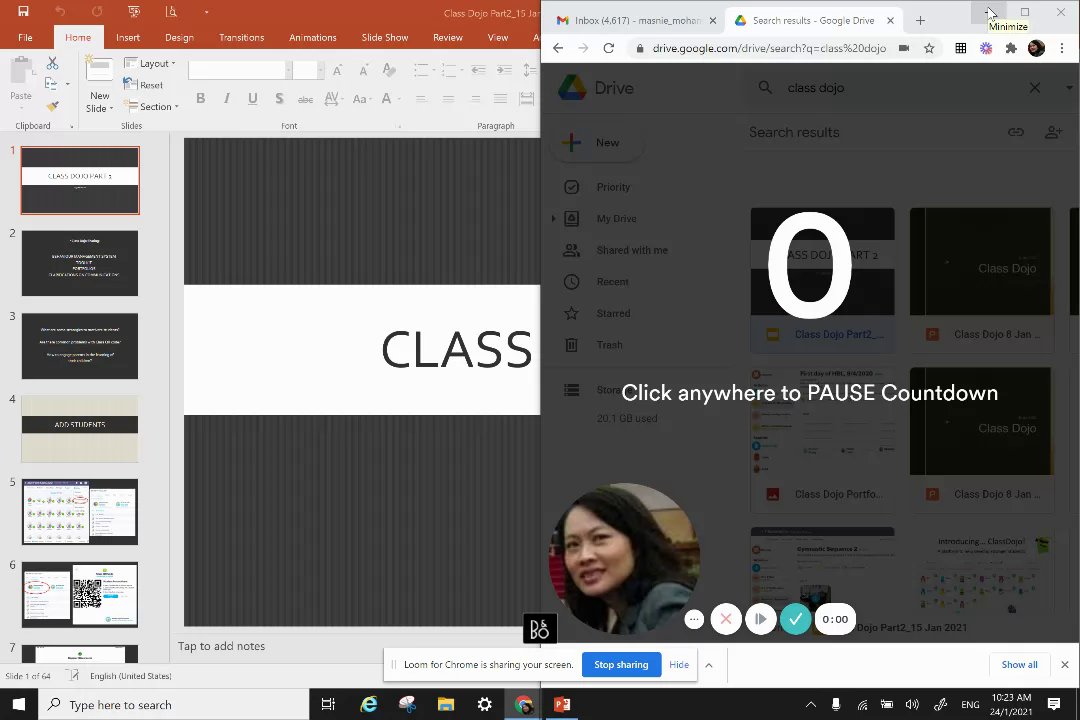The image size is (1080, 720).
Task: Open Windows Start menu
Action: 19,704
